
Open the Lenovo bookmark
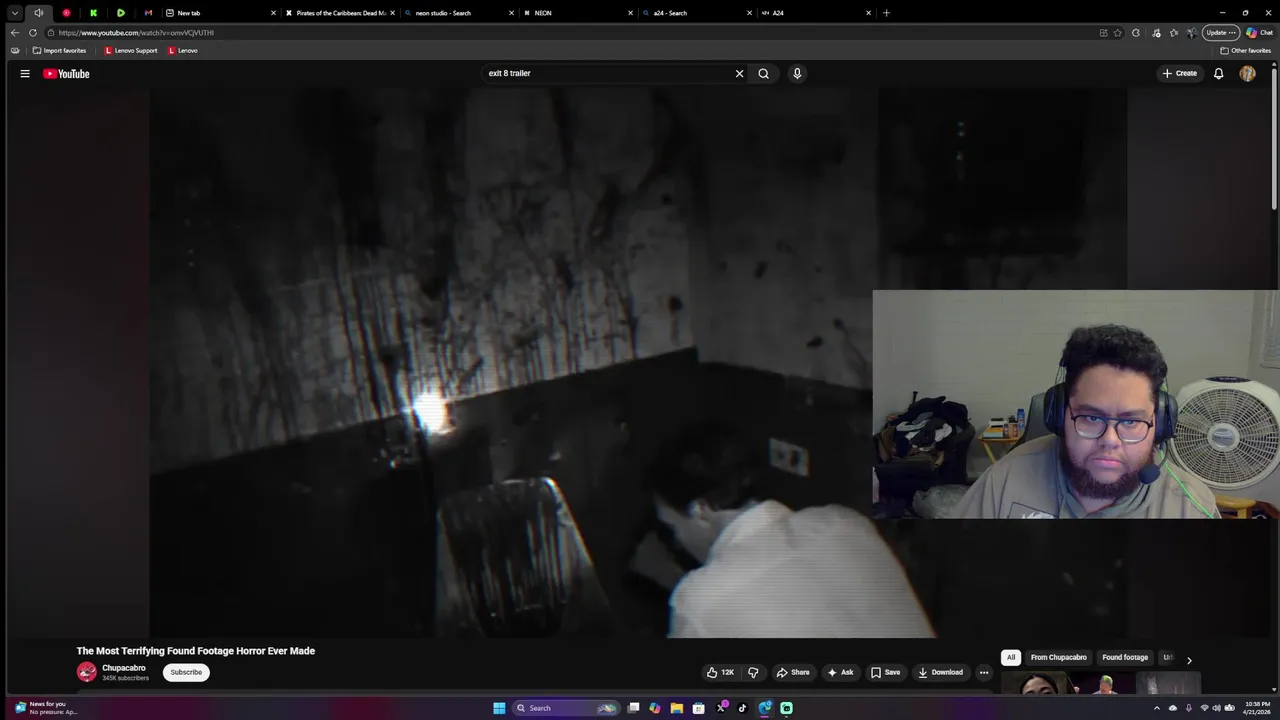183,50
